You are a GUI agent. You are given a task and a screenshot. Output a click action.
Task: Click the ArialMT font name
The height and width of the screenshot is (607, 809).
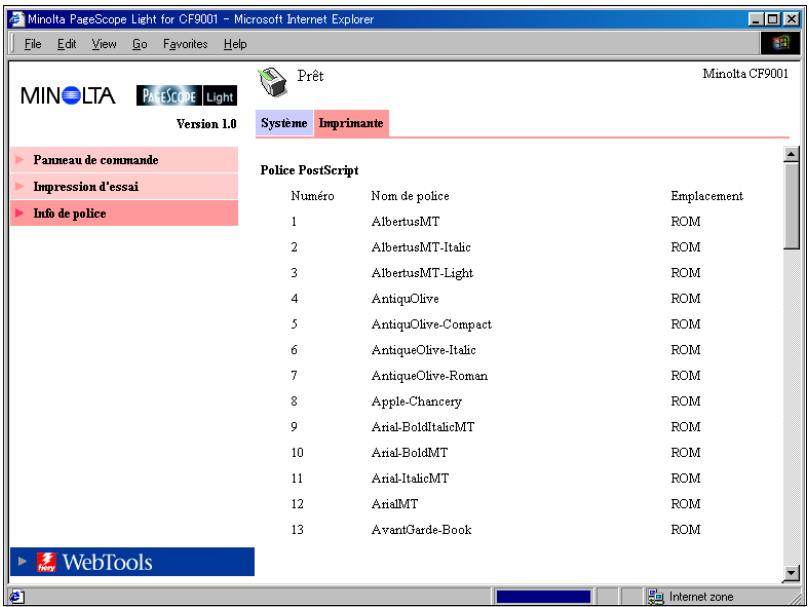(395, 504)
